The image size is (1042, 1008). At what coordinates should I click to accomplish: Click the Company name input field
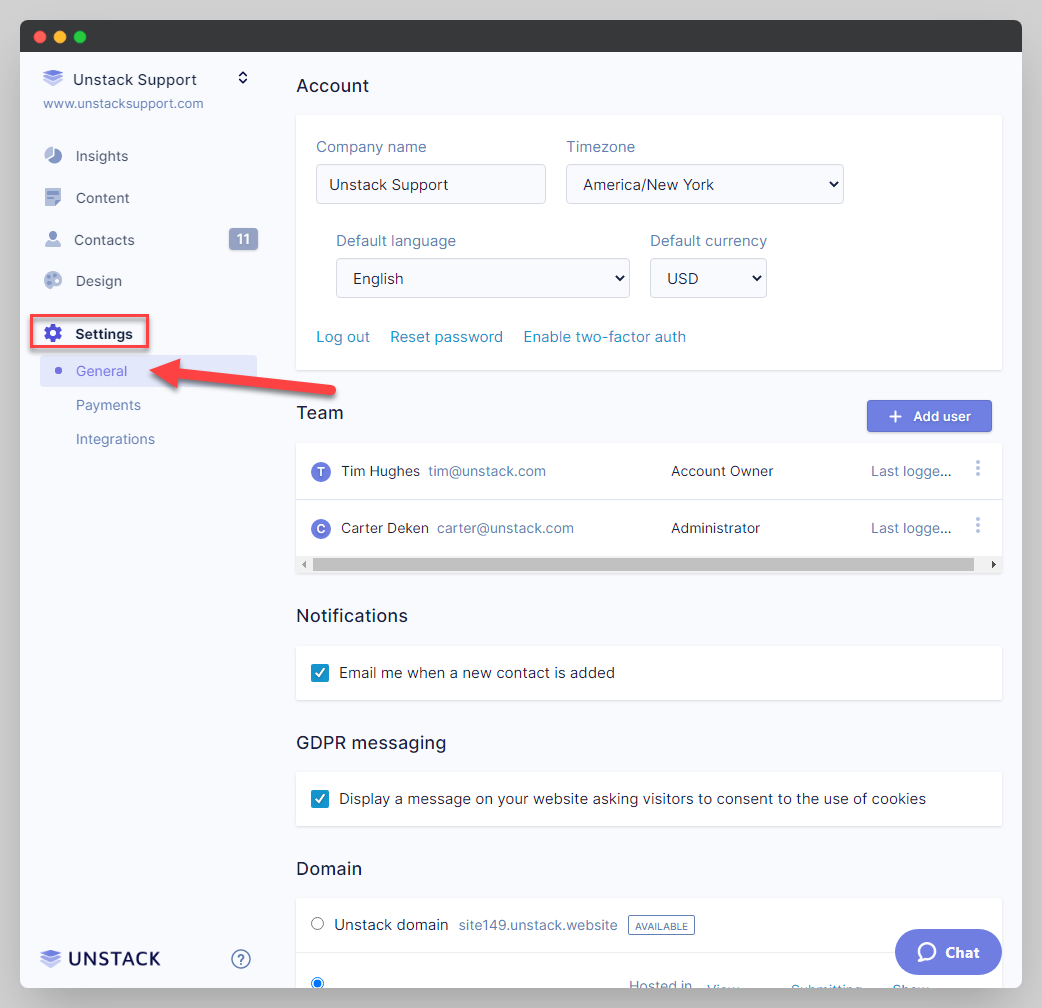pyautogui.click(x=431, y=184)
